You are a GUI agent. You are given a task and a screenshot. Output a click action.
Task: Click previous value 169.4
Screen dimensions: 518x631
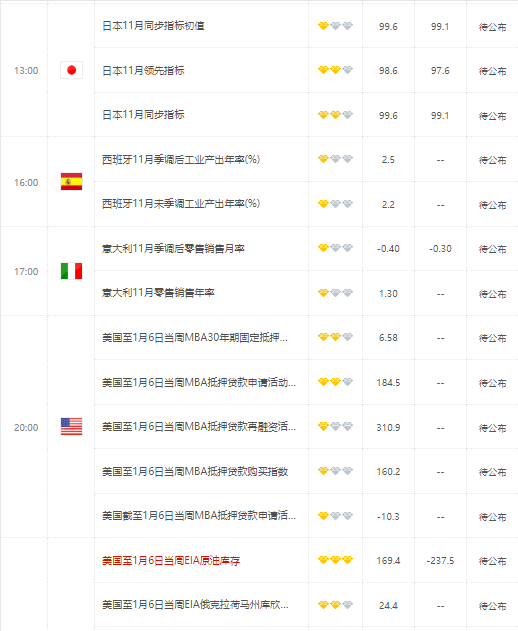(388, 561)
